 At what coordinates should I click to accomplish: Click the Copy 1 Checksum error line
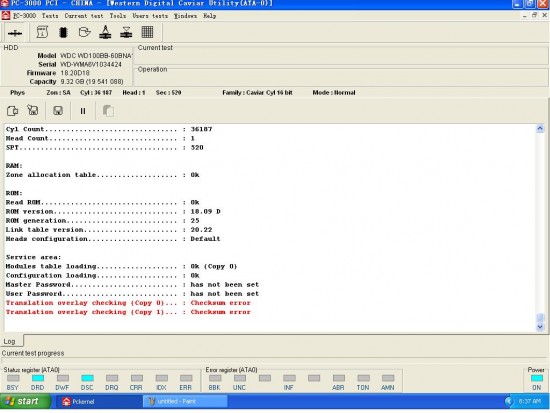pos(128,312)
